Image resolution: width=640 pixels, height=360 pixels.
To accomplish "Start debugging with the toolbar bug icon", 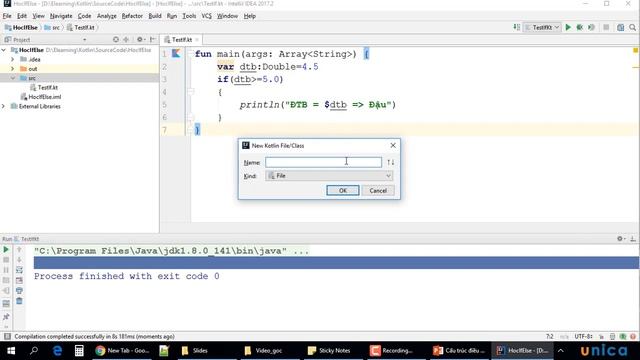I will coord(580,27).
